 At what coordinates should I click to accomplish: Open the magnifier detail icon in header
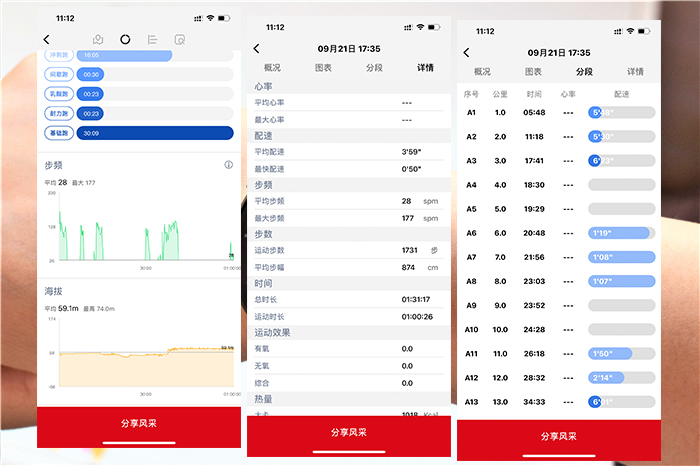pos(179,40)
